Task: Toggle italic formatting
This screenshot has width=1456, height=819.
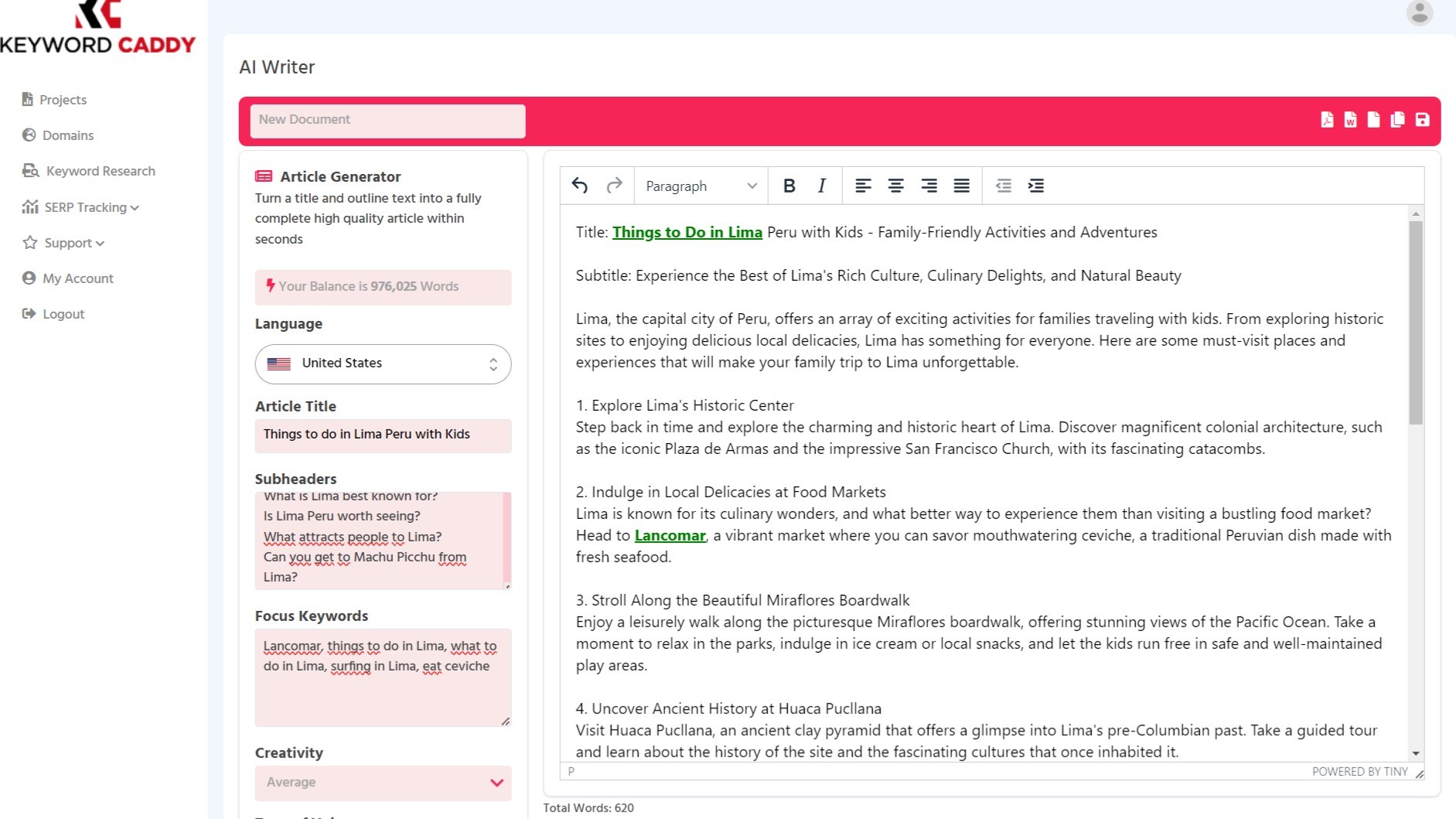Action: tap(821, 186)
